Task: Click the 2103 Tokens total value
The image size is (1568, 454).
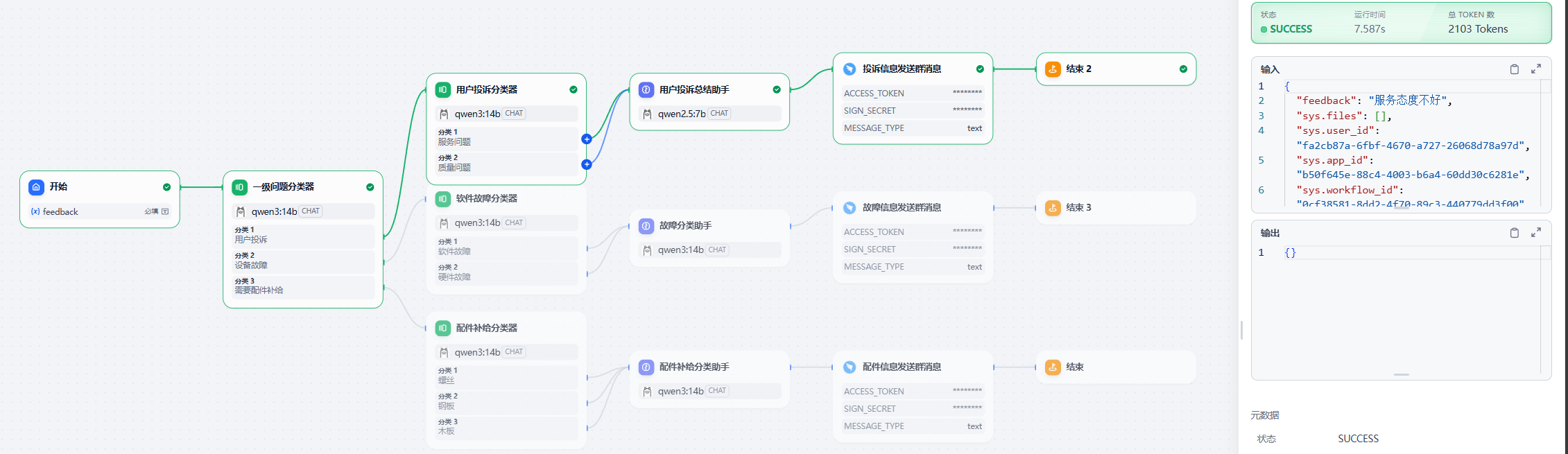Action: (1478, 29)
